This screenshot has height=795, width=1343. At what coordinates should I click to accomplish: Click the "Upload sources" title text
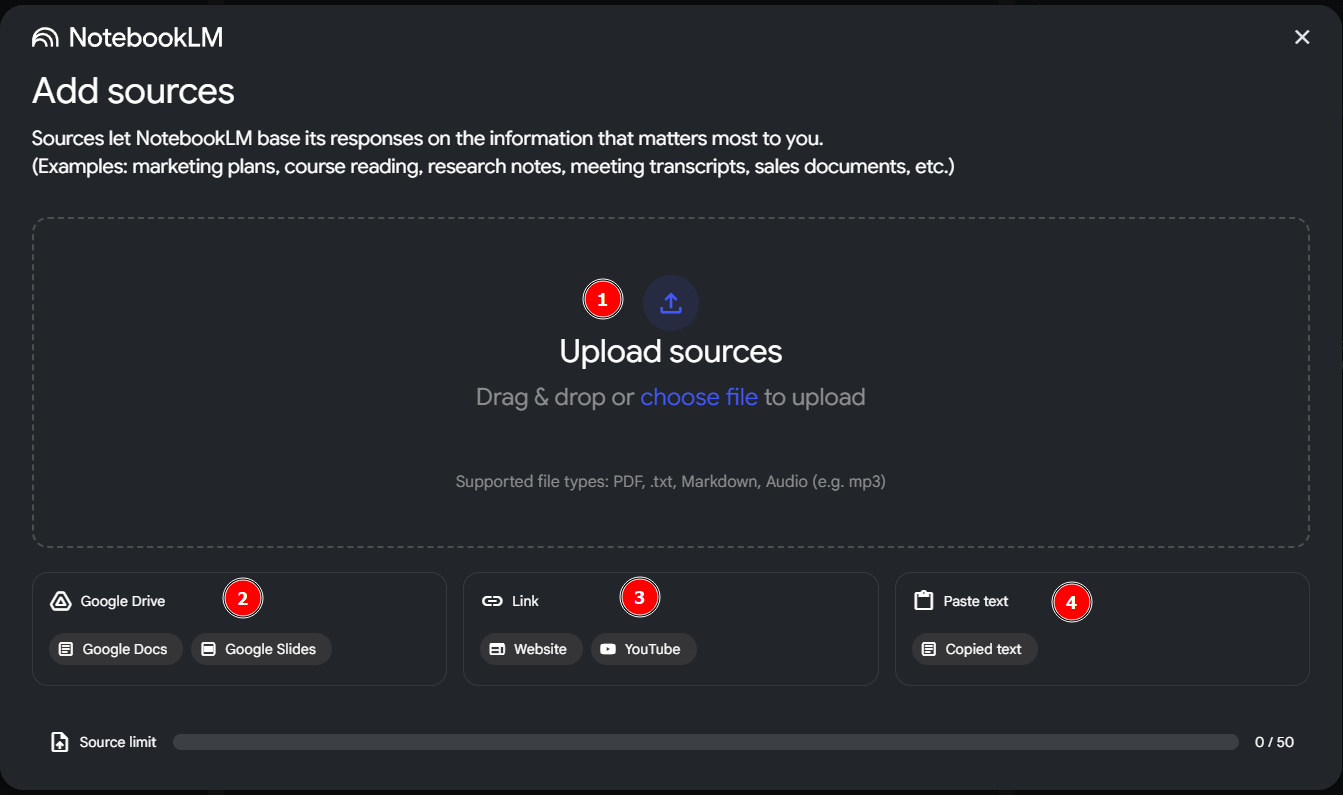[x=671, y=351]
